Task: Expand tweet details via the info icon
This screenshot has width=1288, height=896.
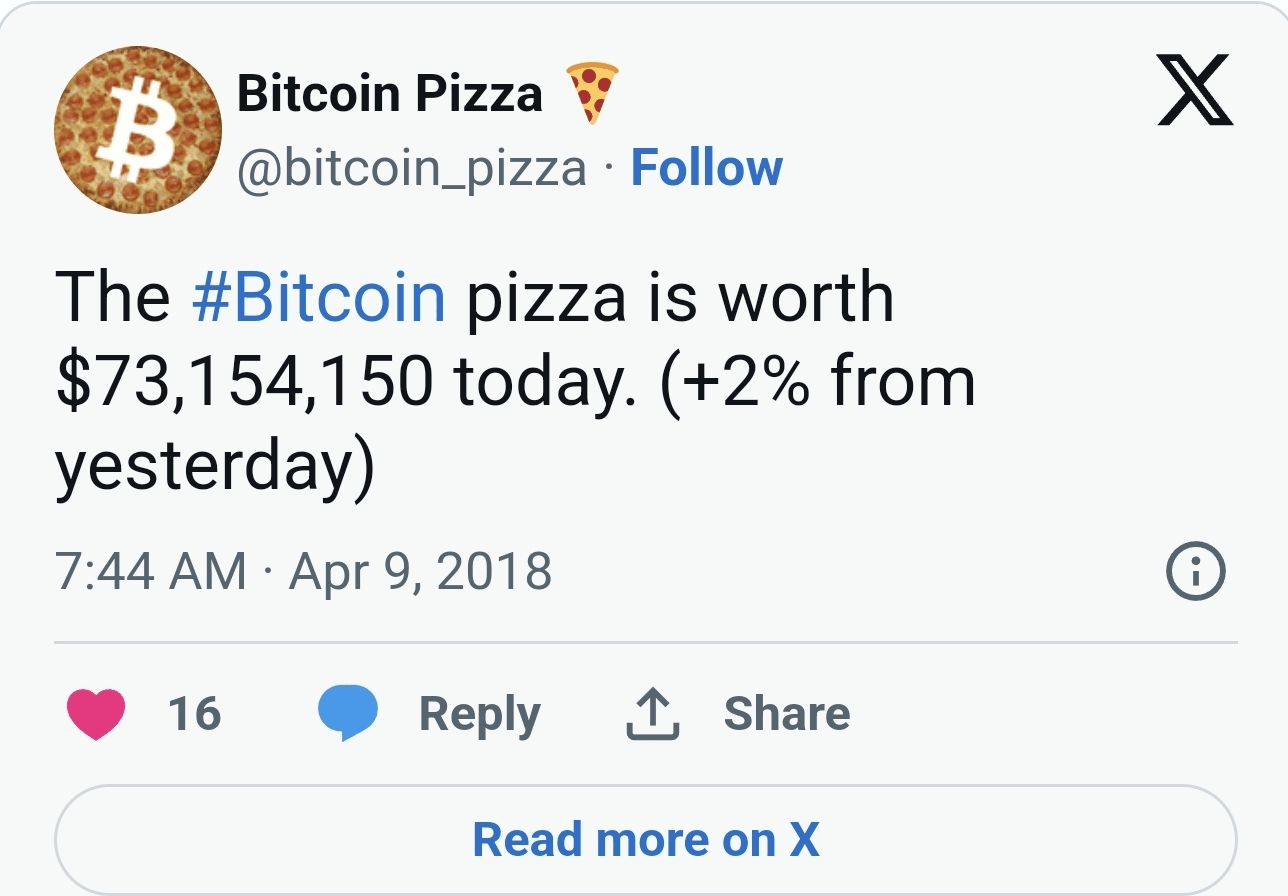Action: click(1196, 571)
